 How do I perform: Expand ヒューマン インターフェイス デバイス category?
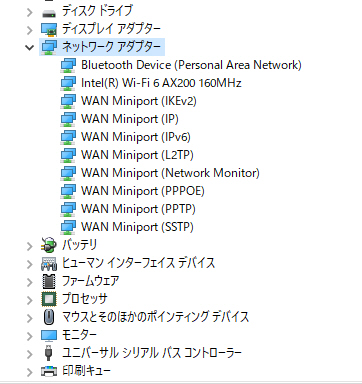(x=30, y=264)
